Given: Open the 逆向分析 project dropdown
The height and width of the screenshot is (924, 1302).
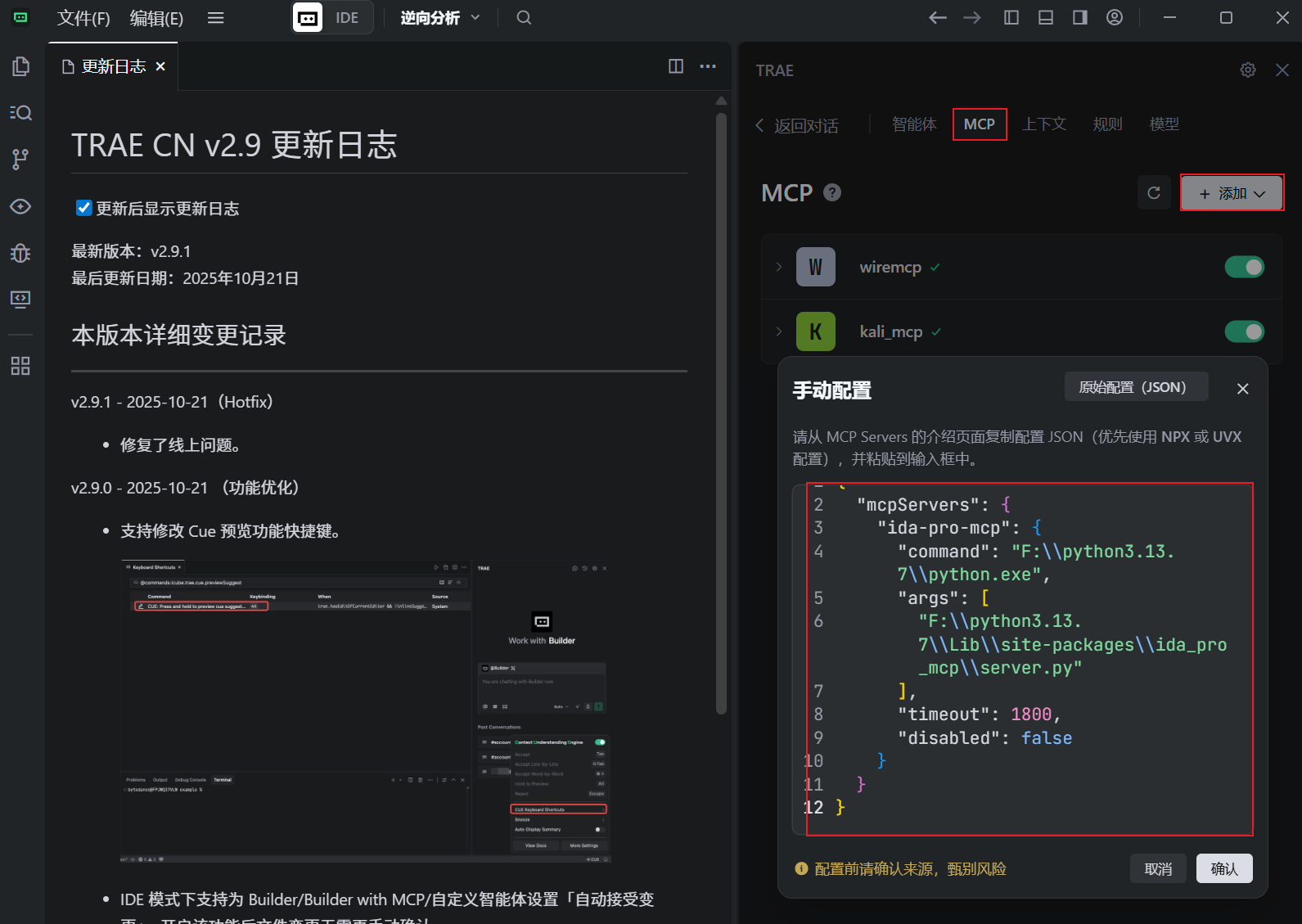Looking at the screenshot, I should pos(439,18).
